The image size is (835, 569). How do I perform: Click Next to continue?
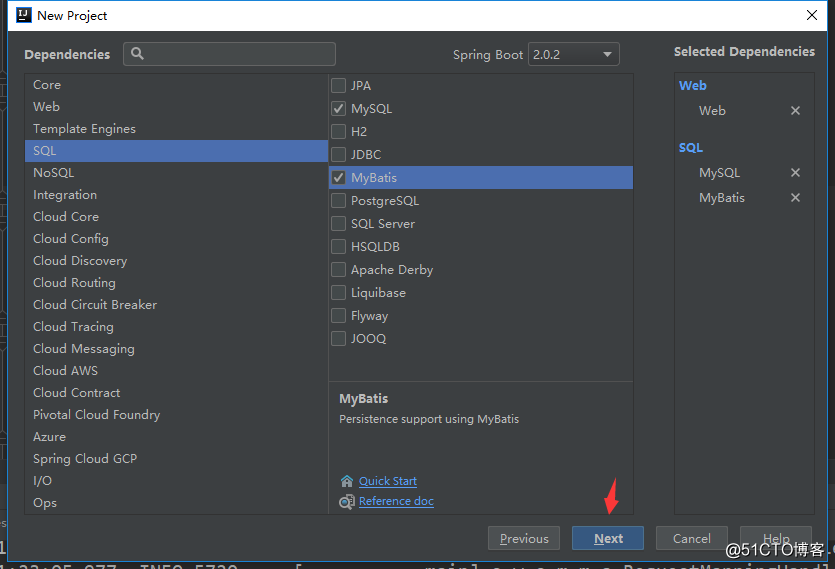pos(608,538)
